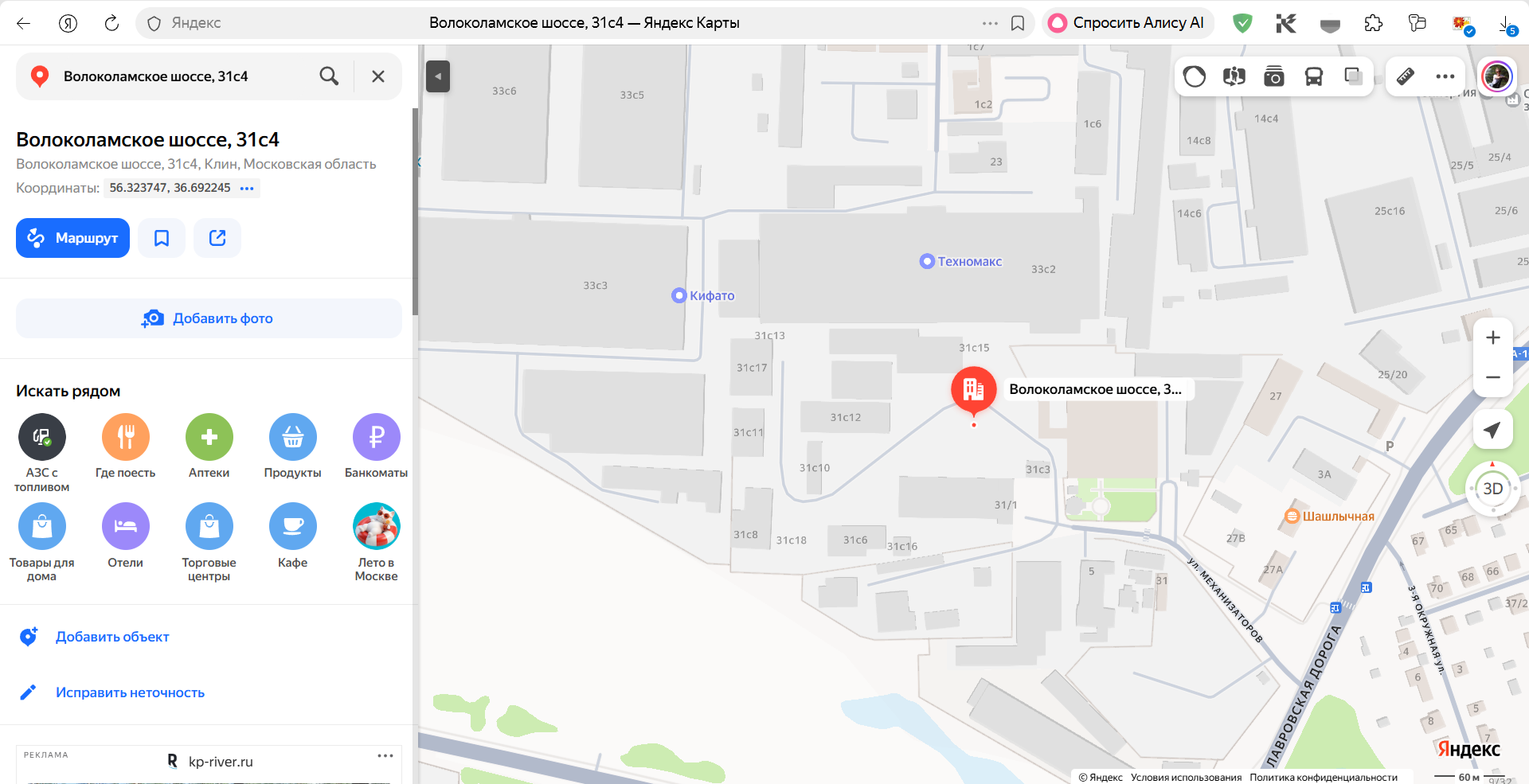This screenshot has width=1529, height=784.
Task: Open the K-shaped browser extension icon
Action: click(x=1286, y=23)
